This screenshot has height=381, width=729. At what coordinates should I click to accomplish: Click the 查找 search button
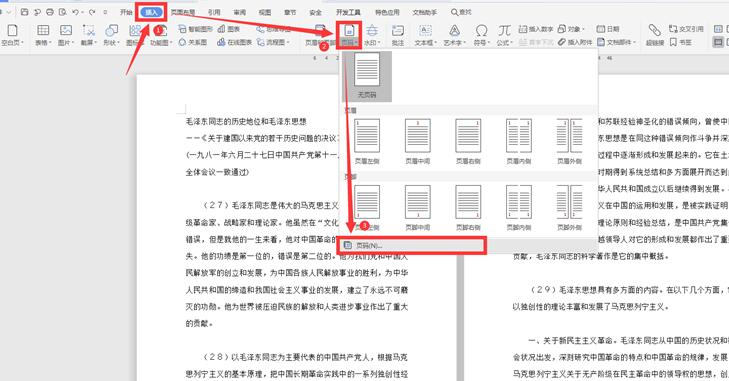pos(461,12)
